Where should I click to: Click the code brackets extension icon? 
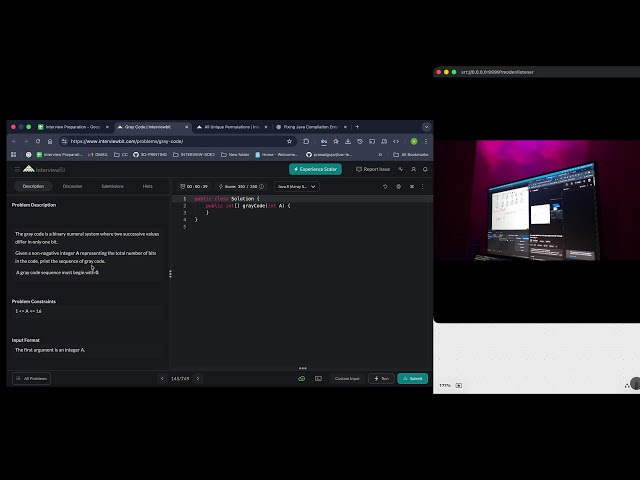tap(396, 141)
